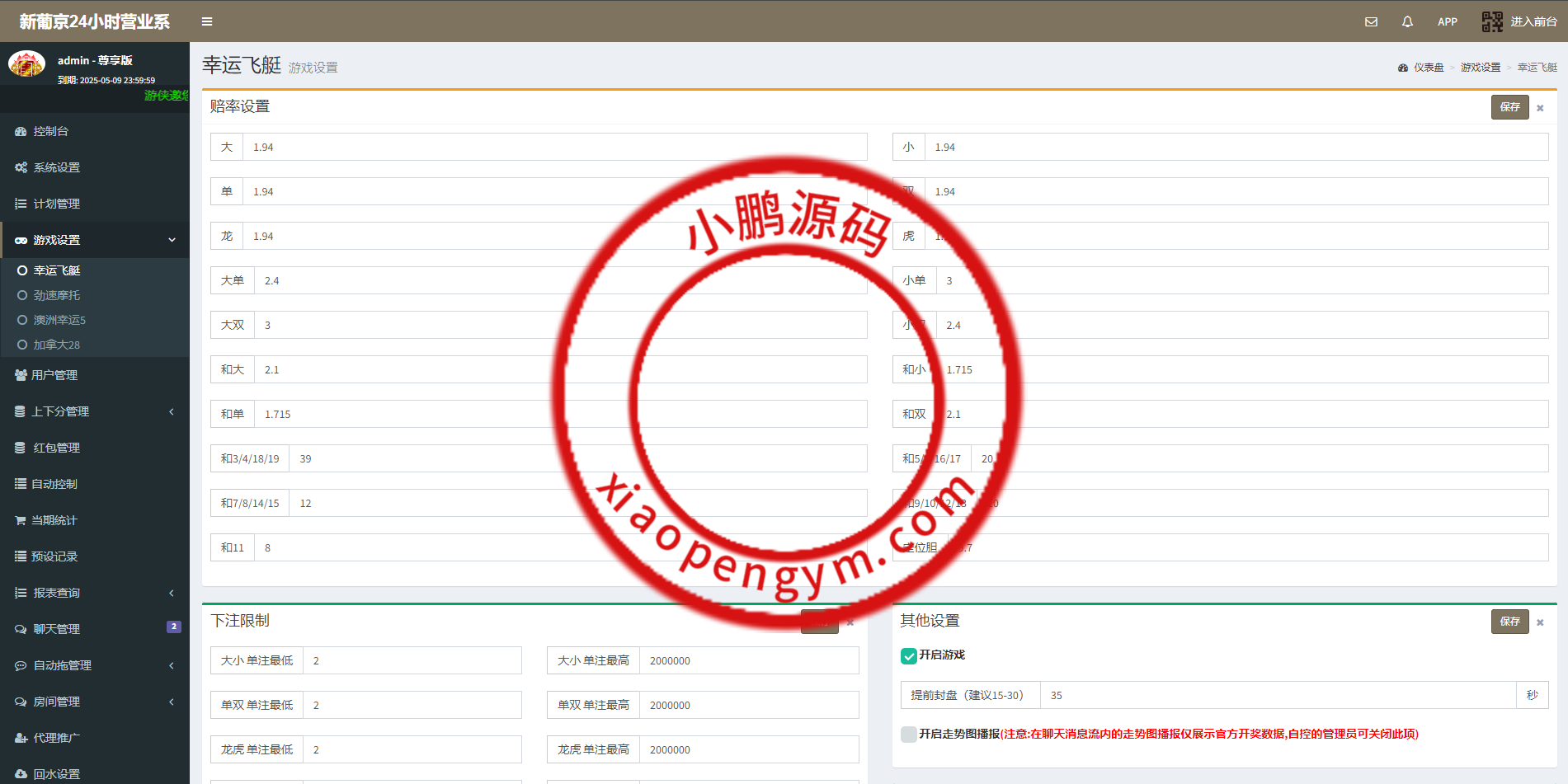Open 进入前台 in the top bar

tap(1535, 21)
